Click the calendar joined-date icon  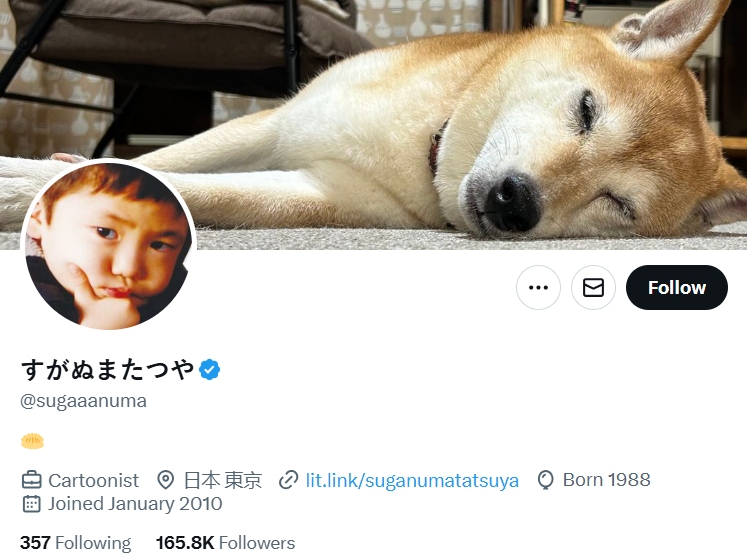(31, 504)
